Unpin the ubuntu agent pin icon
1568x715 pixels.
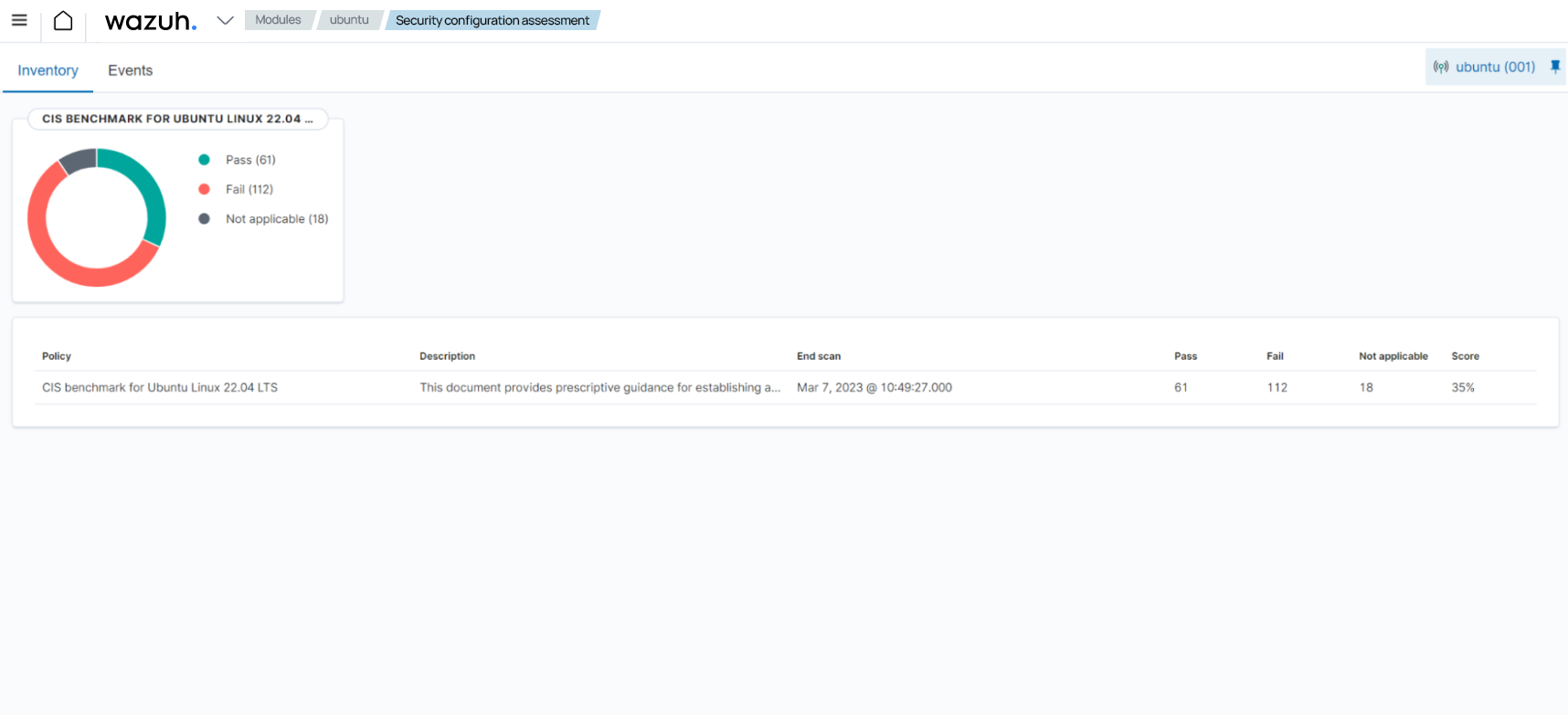click(1555, 67)
